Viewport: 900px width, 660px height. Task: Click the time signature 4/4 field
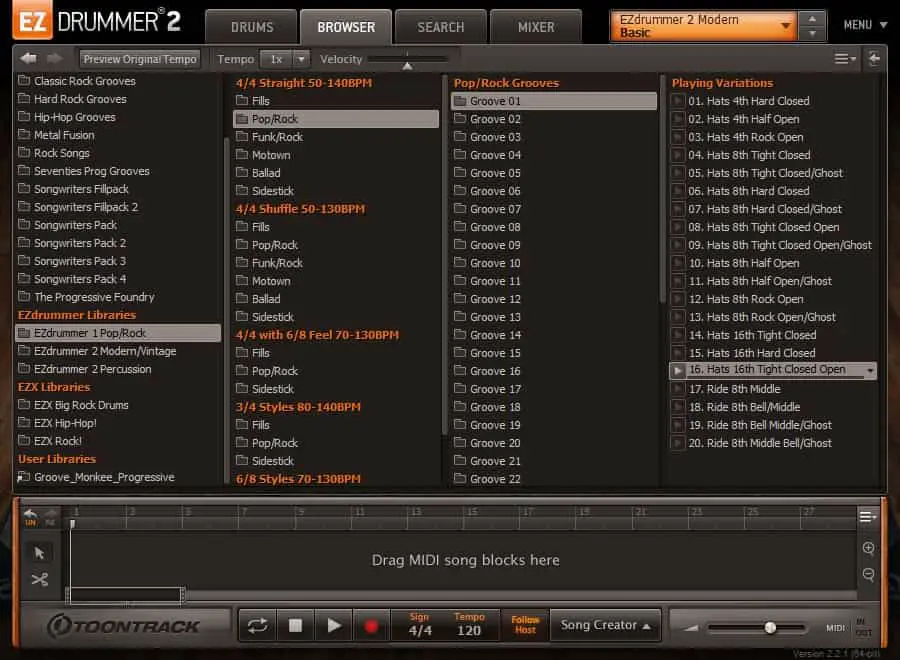[420, 630]
